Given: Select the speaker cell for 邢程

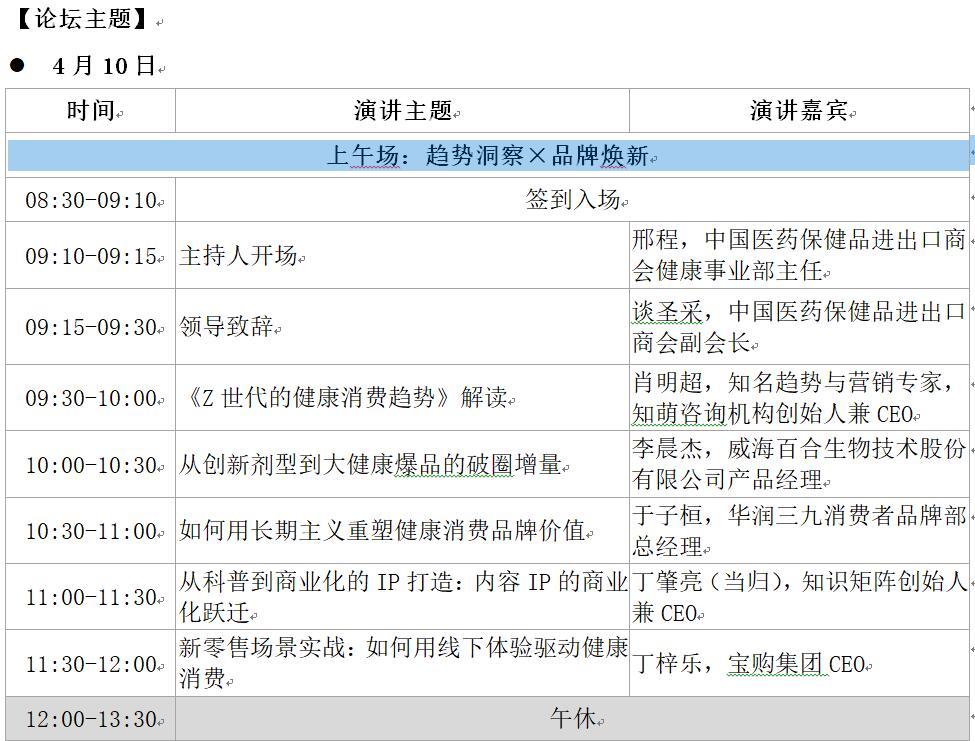Looking at the screenshot, I should point(798,255).
